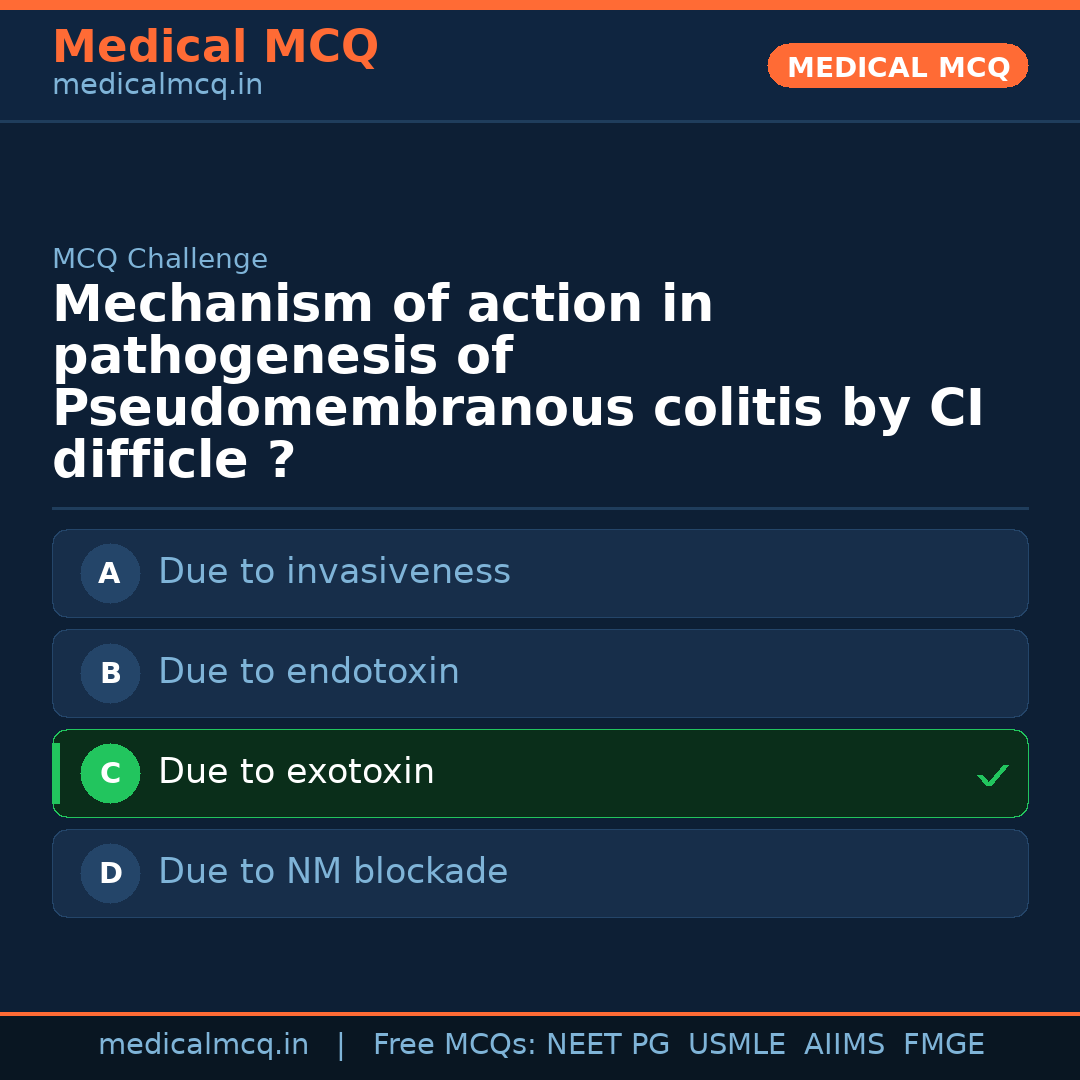Select the "Due to NM blockade" answer text
Image resolution: width=1080 pixels, height=1080 pixels.
(333, 872)
